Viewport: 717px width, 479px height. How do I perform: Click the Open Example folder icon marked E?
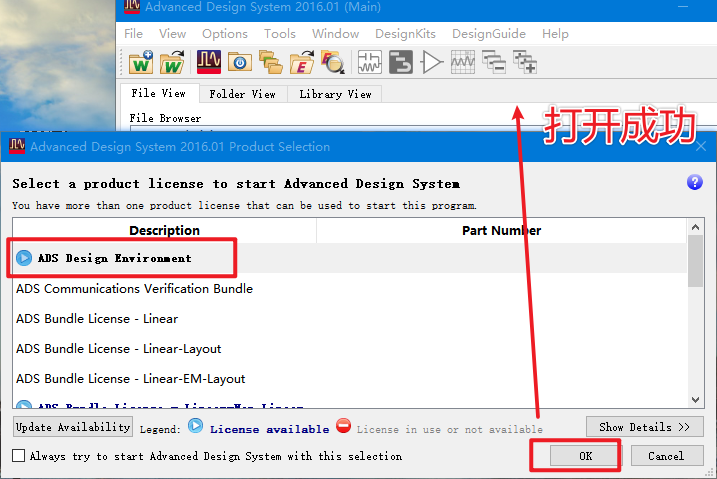click(302, 62)
